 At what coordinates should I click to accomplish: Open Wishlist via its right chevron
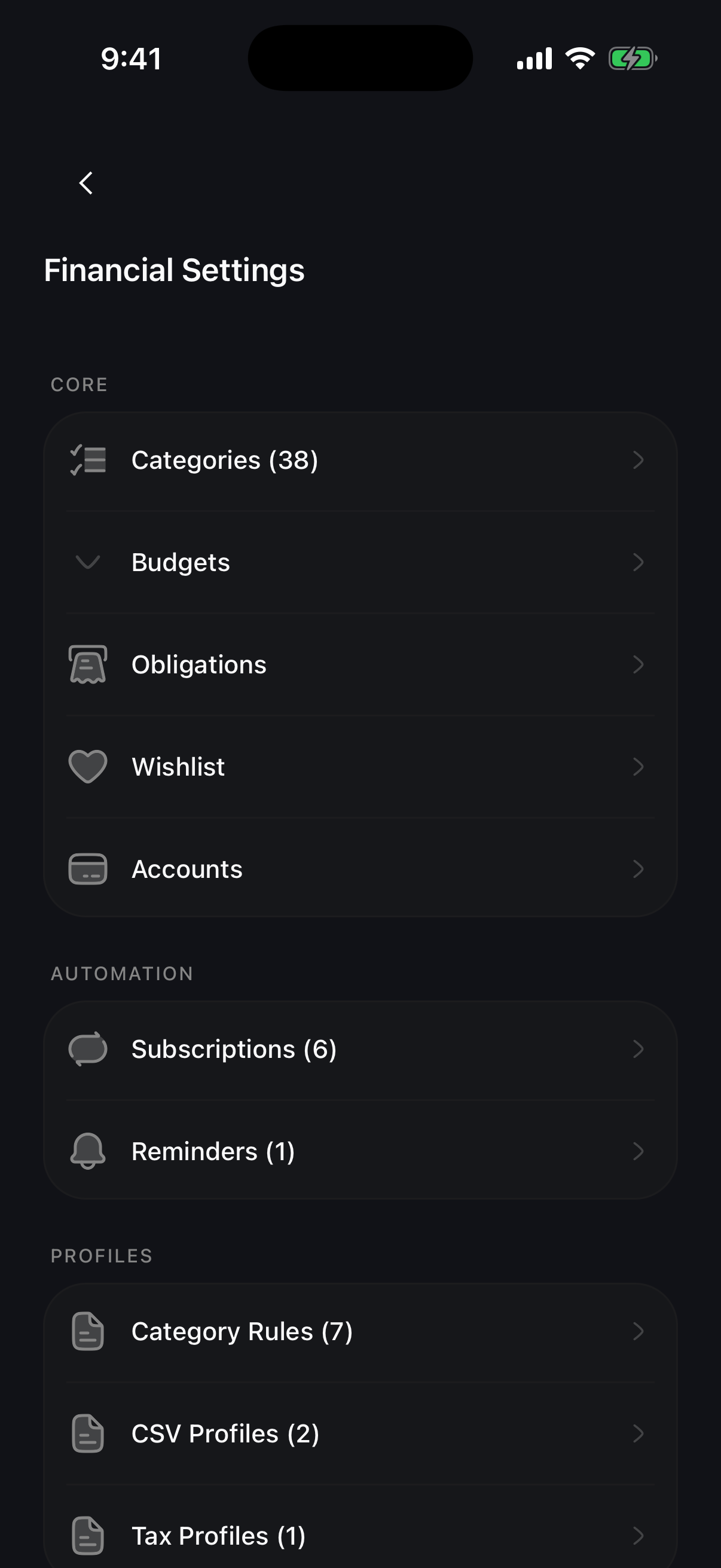638,766
